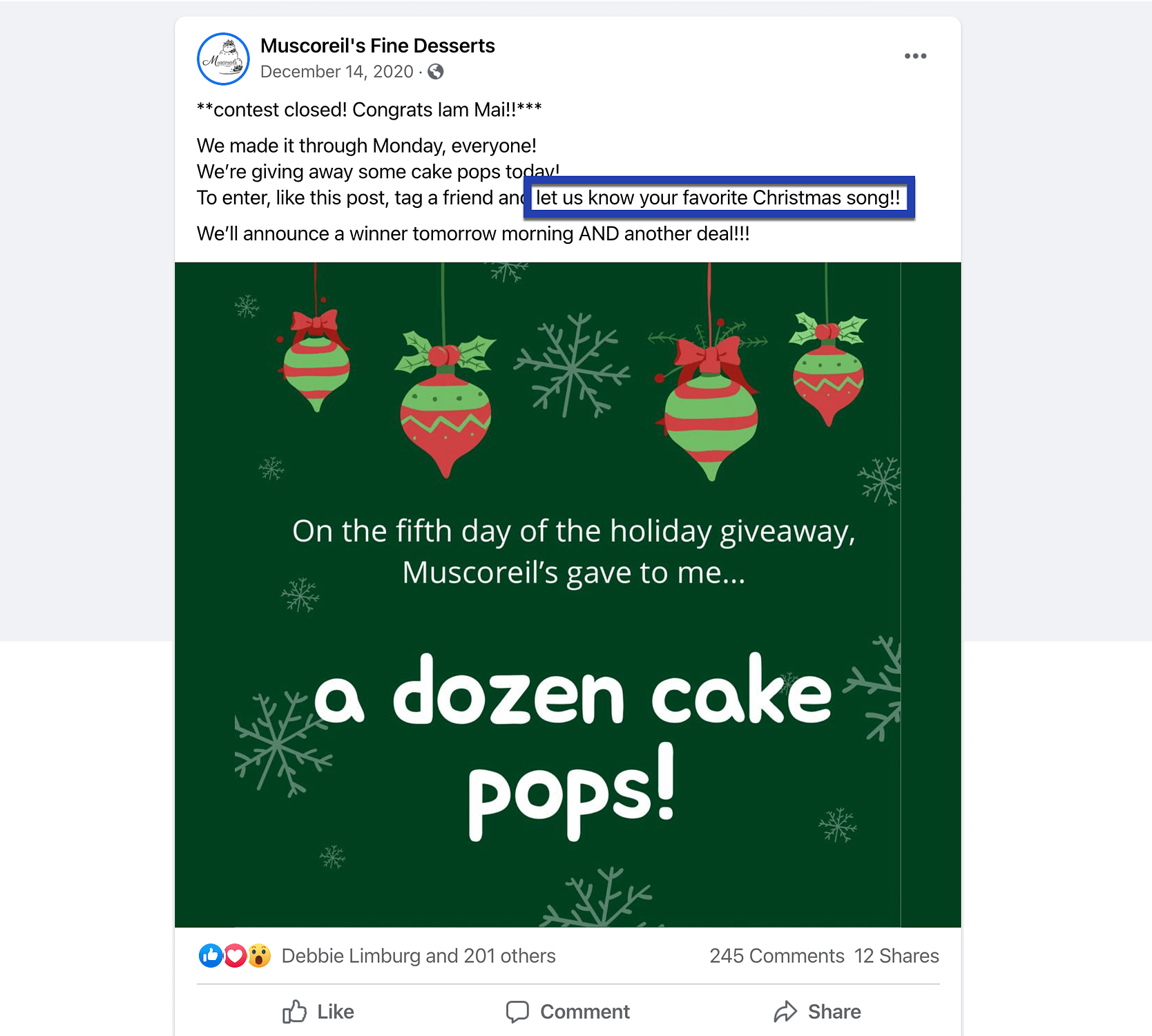This screenshot has width=1152, height=1036.
Task: Click the Comment button text
Action: 585,1012
